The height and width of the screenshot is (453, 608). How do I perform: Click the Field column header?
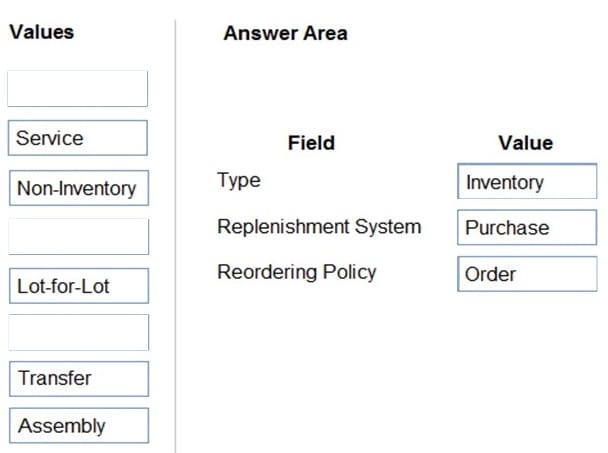pyautogui.click(x=311, y=143)
